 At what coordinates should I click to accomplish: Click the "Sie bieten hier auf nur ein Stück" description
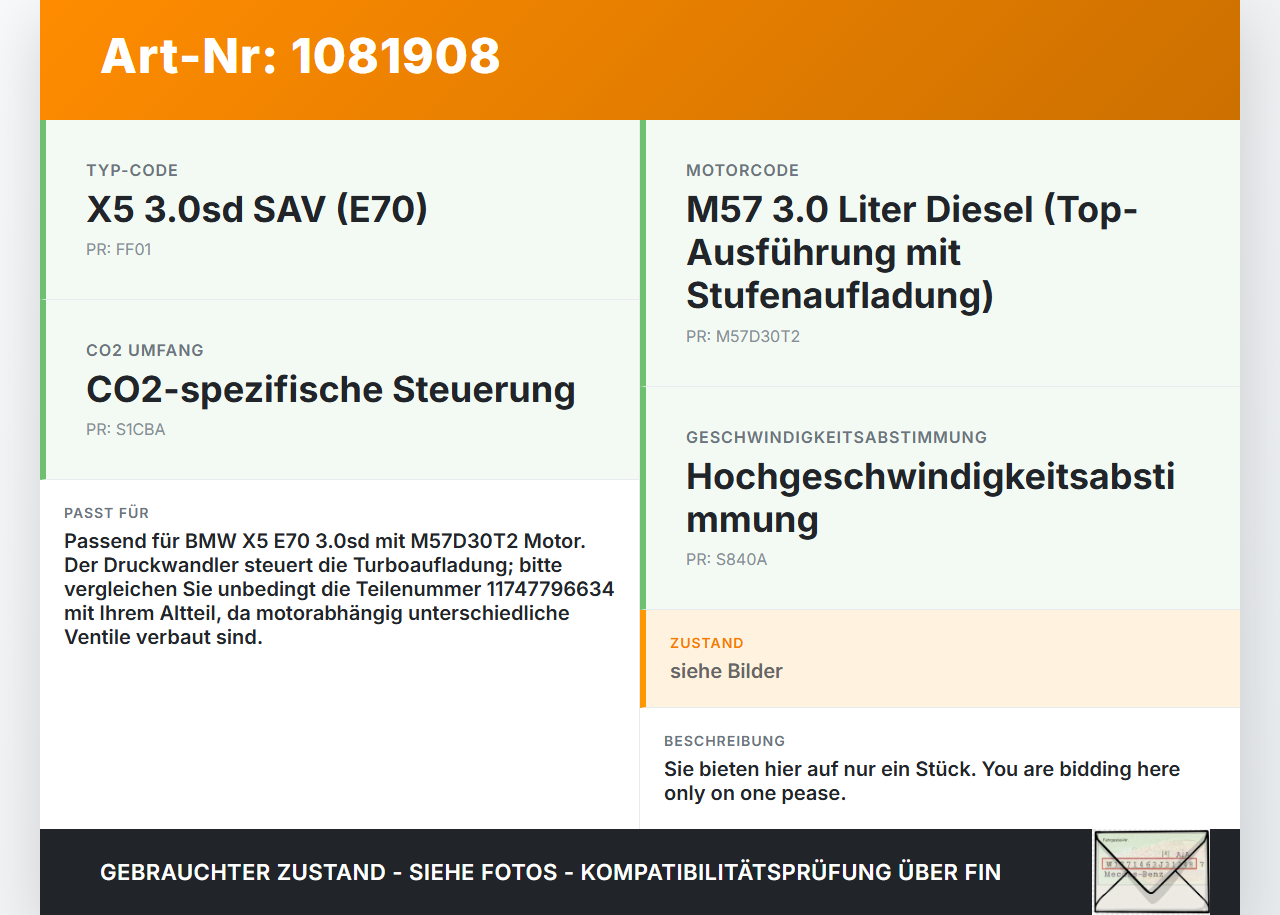(x=922, y=781)
